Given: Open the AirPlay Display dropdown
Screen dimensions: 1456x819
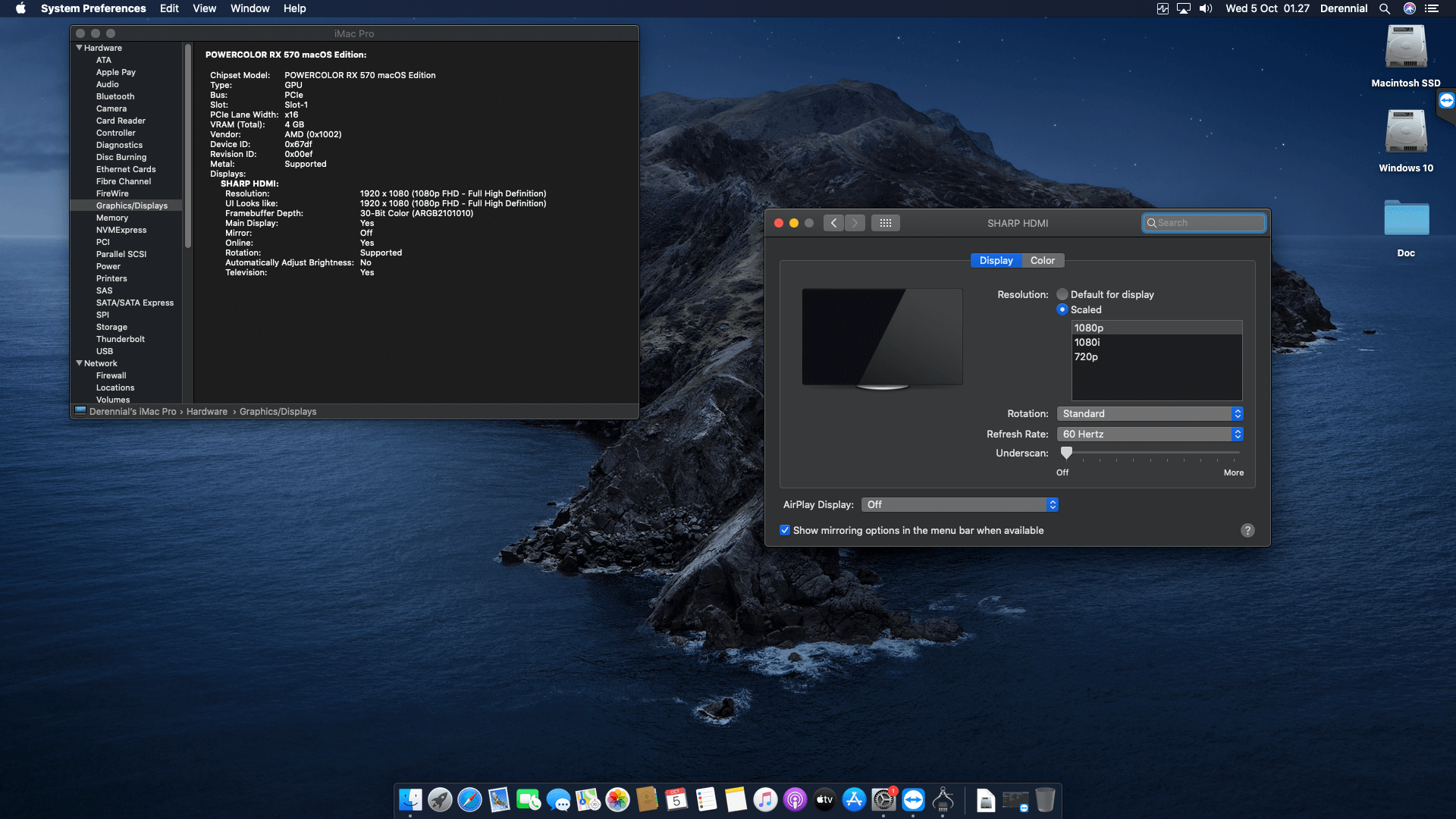Looking at the screenshot, I should [x=959, y=504].
